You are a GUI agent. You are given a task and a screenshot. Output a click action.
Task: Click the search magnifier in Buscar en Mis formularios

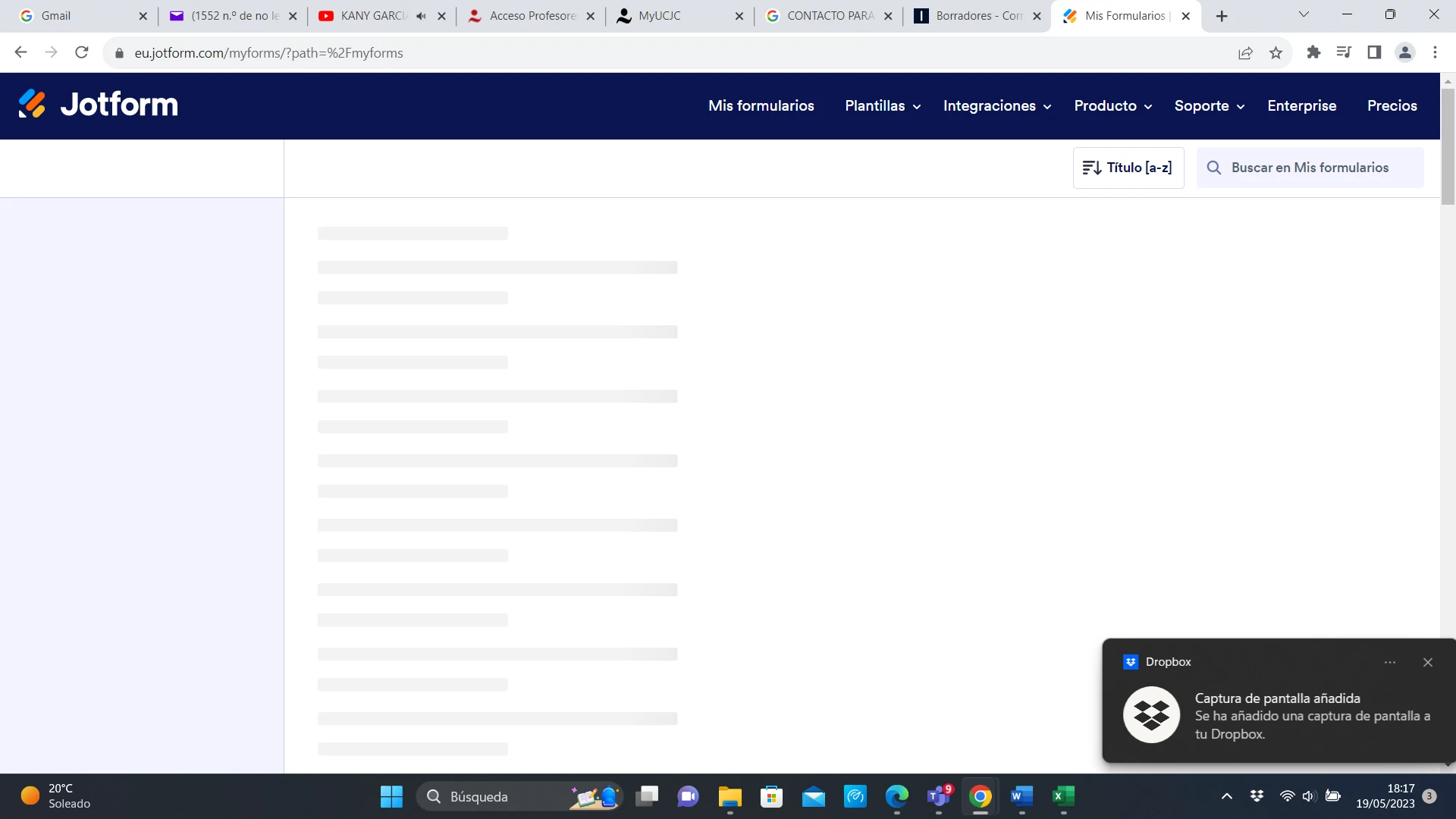[x=1214, y=168]
